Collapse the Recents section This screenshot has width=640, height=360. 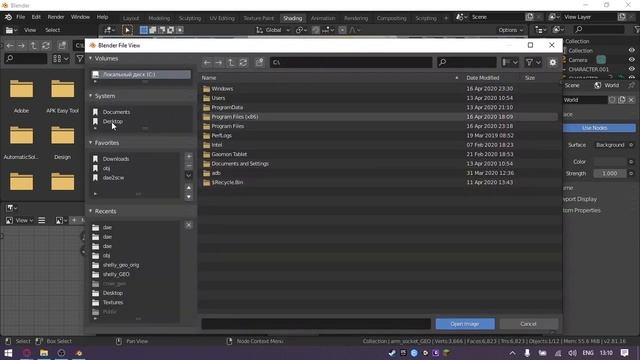pos(91,211)
